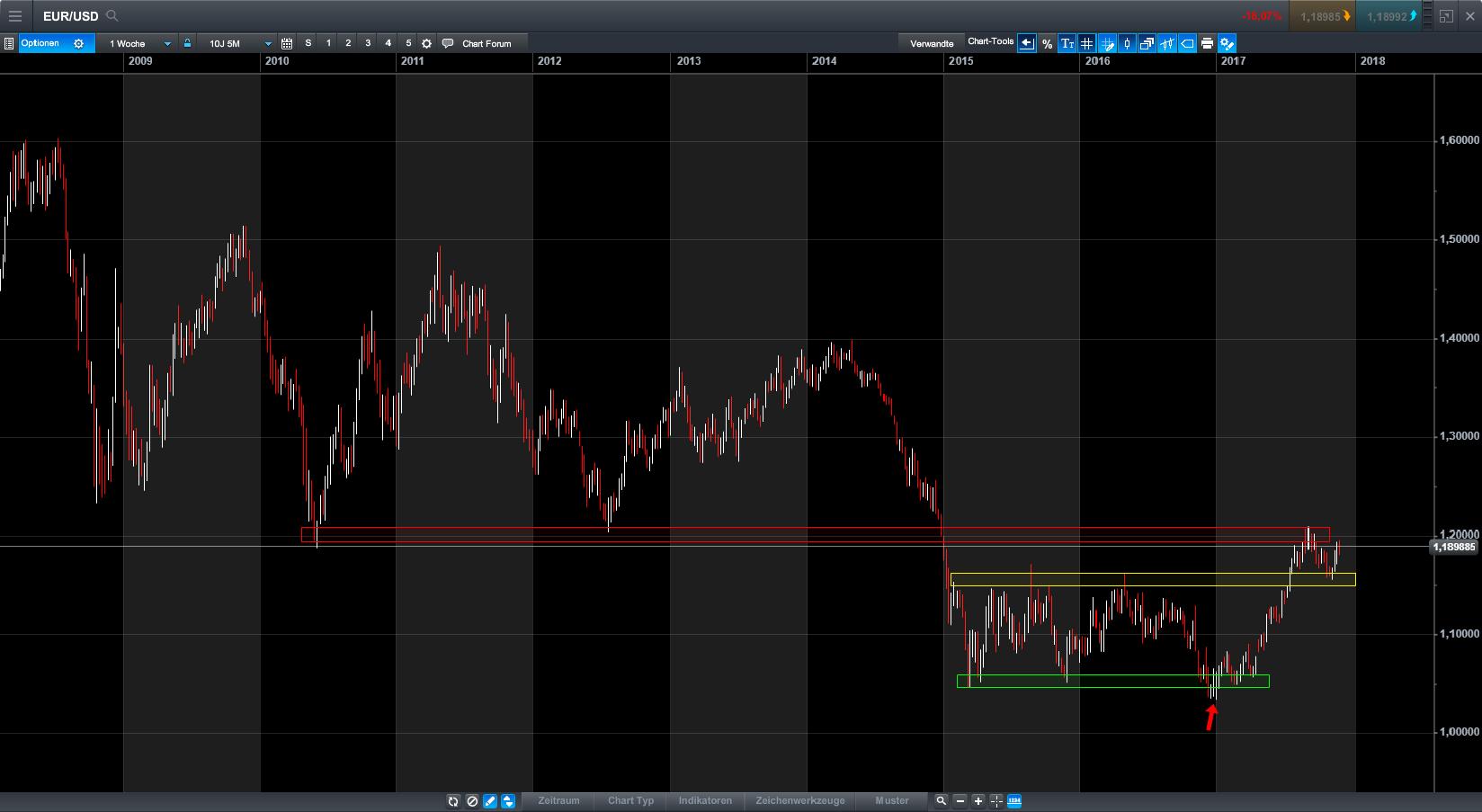Select the pencil drawing icon at bottom
Screen dimensions: 1482x812
pyautogui.click(x=489, y=800)
